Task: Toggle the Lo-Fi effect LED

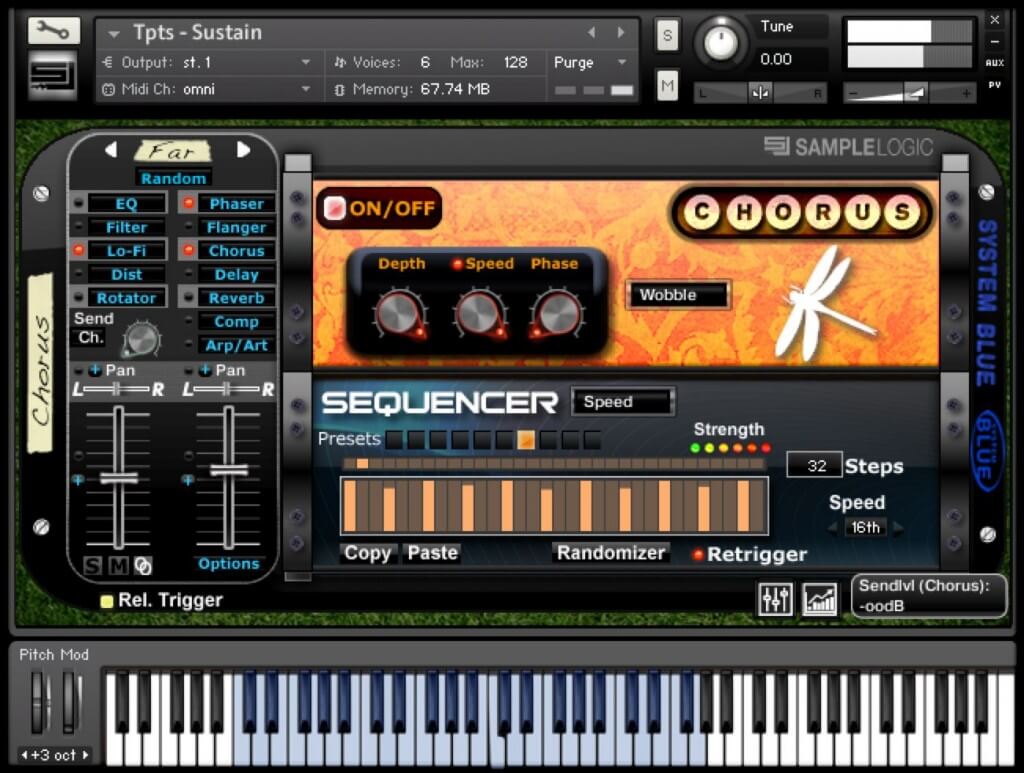Action: pos(78,249)
